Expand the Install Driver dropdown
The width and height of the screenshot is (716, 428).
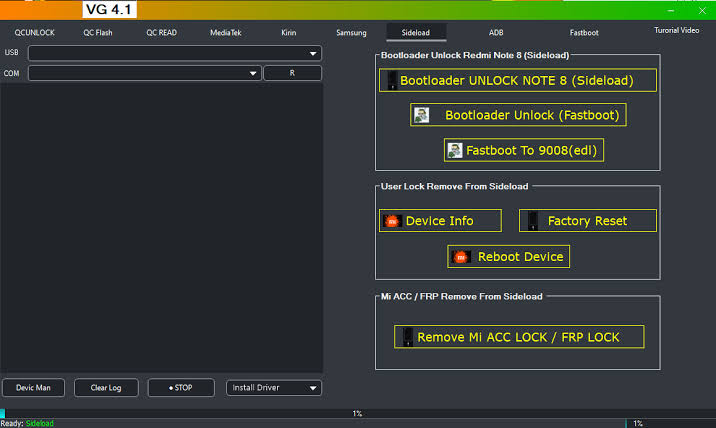313,388
